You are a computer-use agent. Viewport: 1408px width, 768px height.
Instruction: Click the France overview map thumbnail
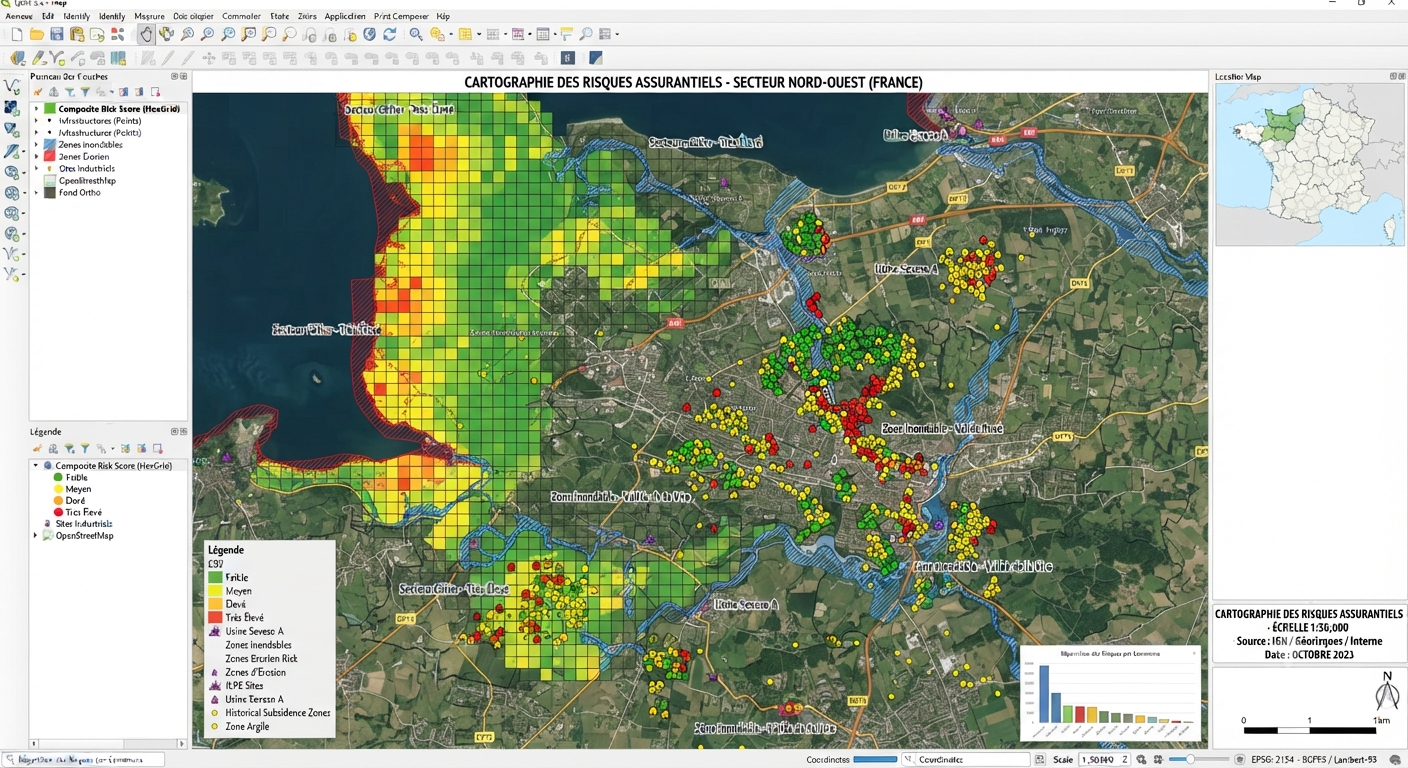pyautogui.click(x=1309, y=164)
